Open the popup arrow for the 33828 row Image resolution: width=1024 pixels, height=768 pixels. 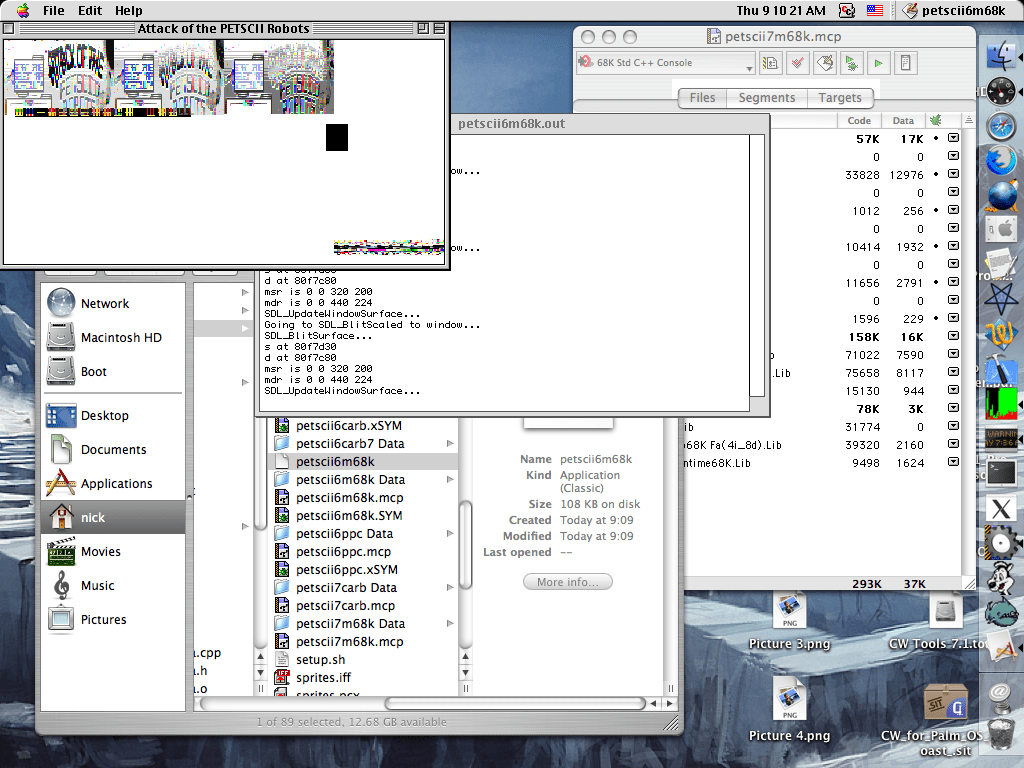point(953,174)
